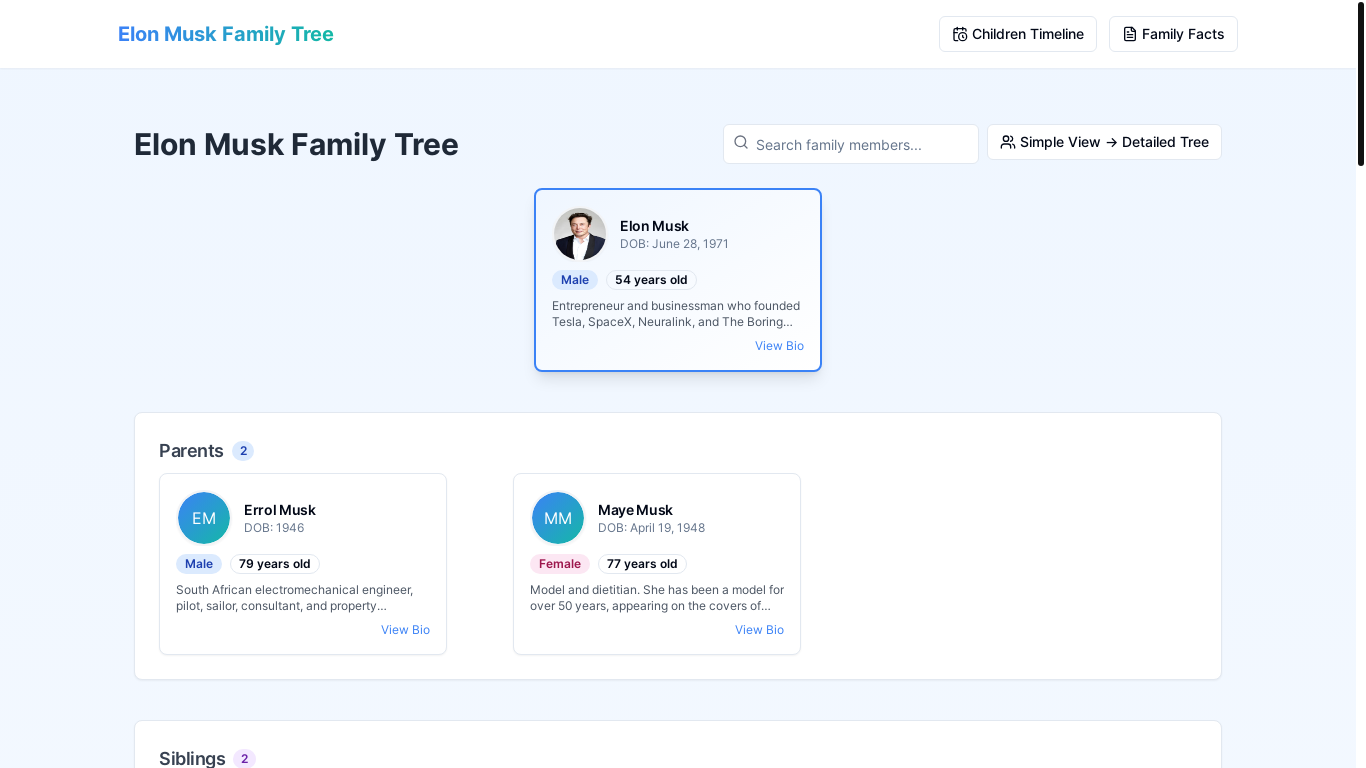Toggle Simple View to Detailed Tree
Image resolution: width=1366 pixels, height=768 pixels.
[1104, 142]
